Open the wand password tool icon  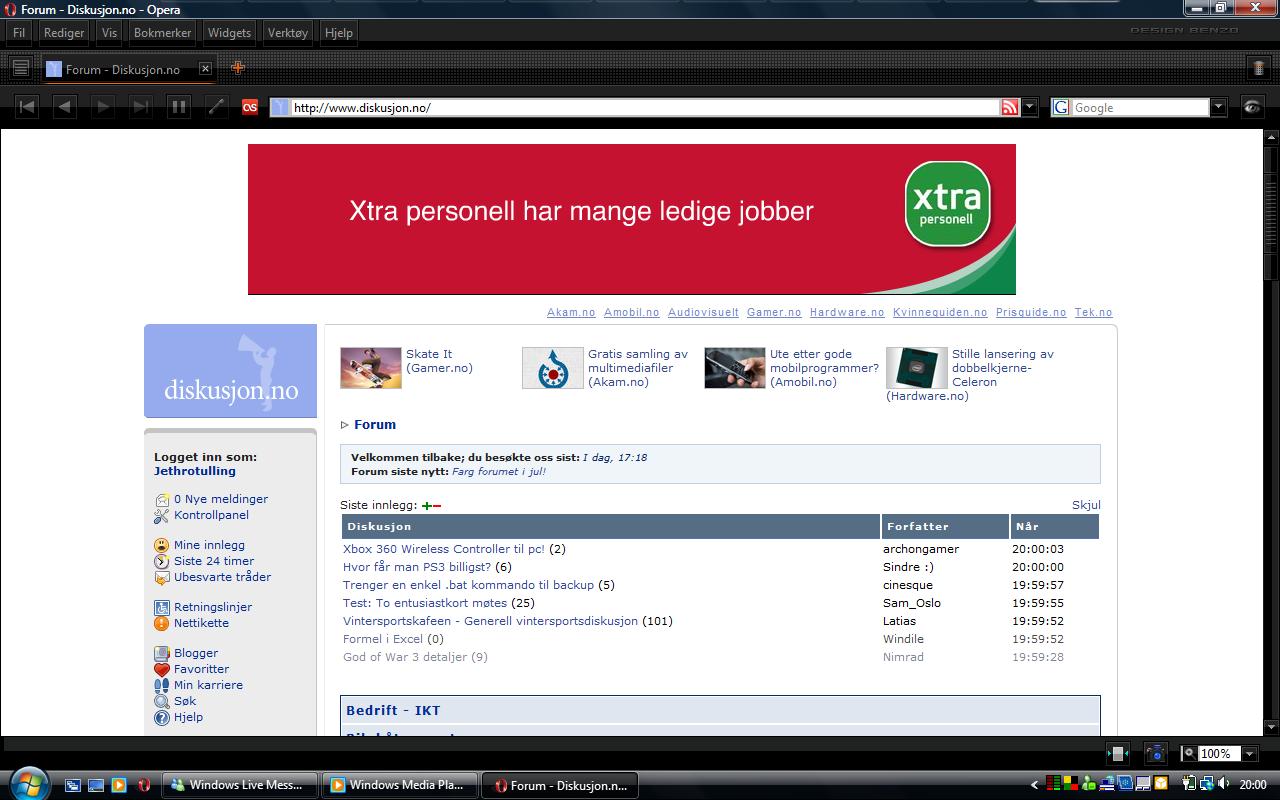(x=216, y=107)
